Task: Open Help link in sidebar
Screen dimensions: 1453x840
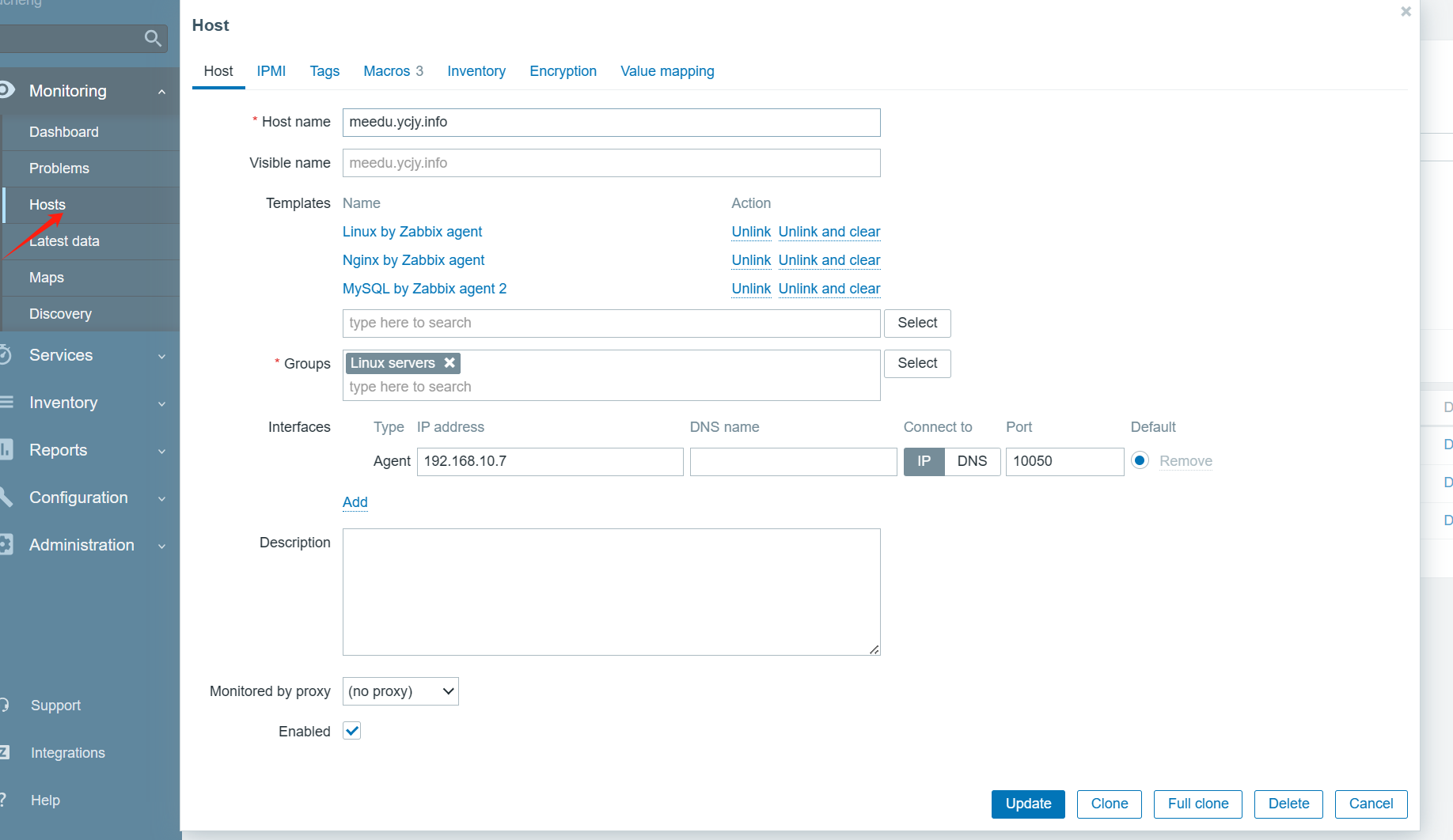Action: pos(45,800)
